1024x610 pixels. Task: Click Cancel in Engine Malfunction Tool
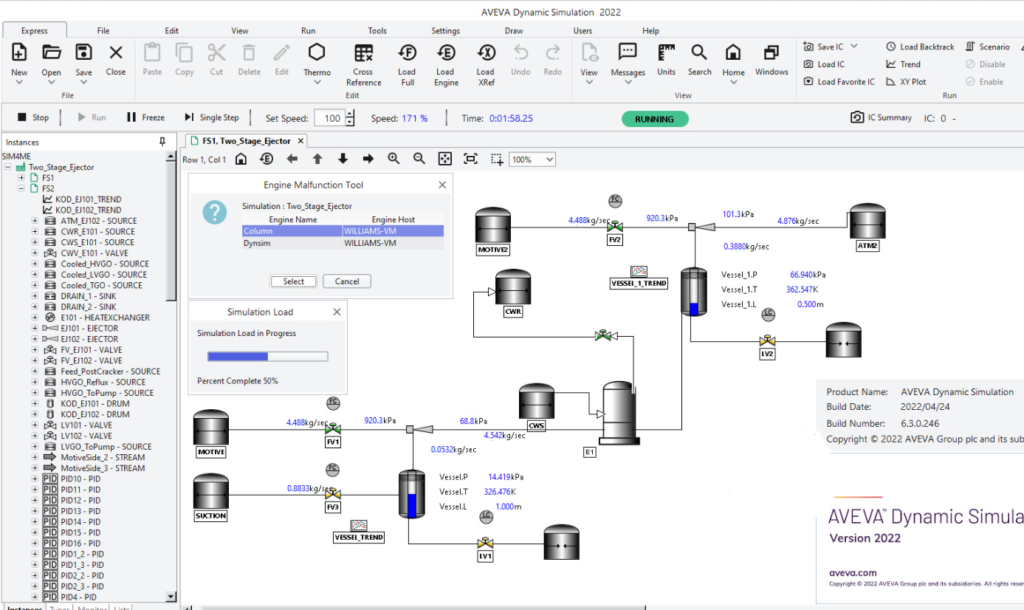point(347,281)
